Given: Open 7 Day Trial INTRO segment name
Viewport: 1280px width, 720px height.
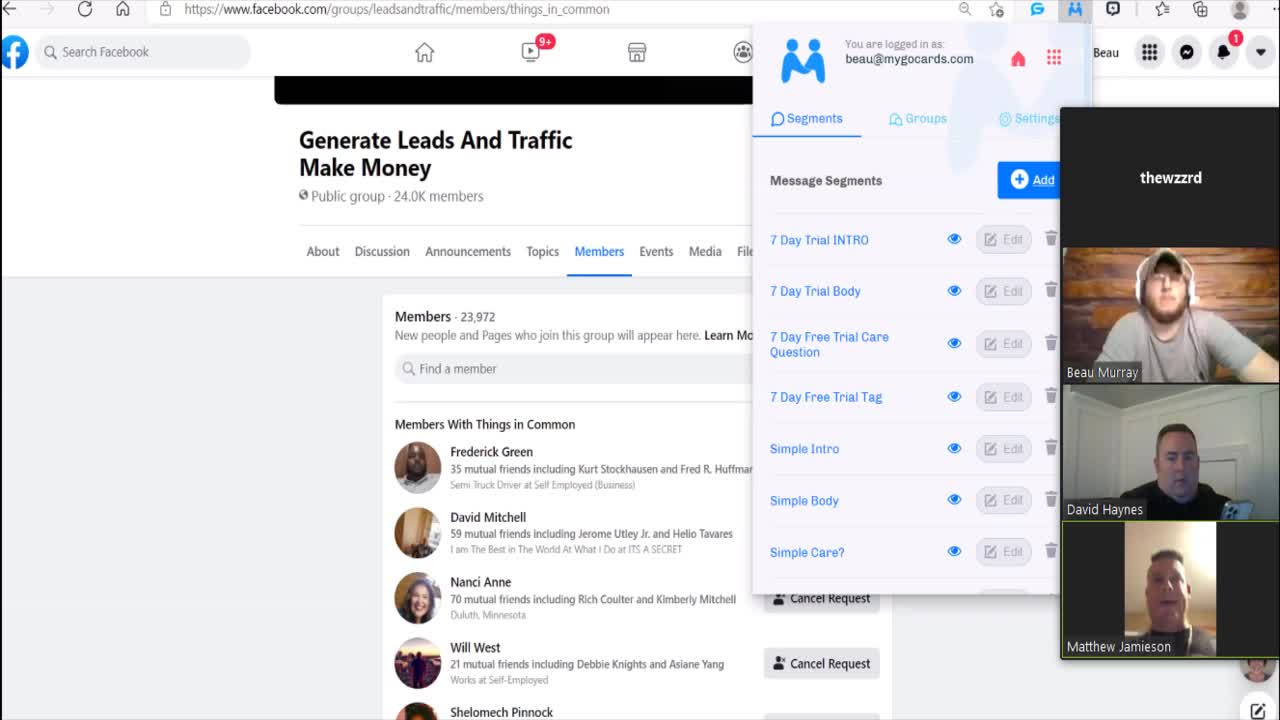Looking at the screenshot, I should 819,240.
